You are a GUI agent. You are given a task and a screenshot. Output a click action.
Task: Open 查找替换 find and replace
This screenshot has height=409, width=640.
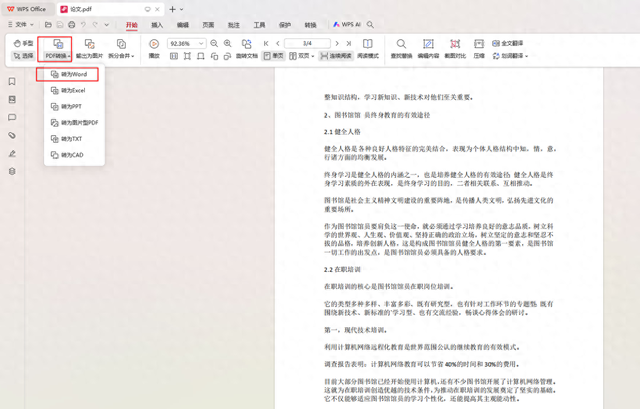click(x=401, y=49)
